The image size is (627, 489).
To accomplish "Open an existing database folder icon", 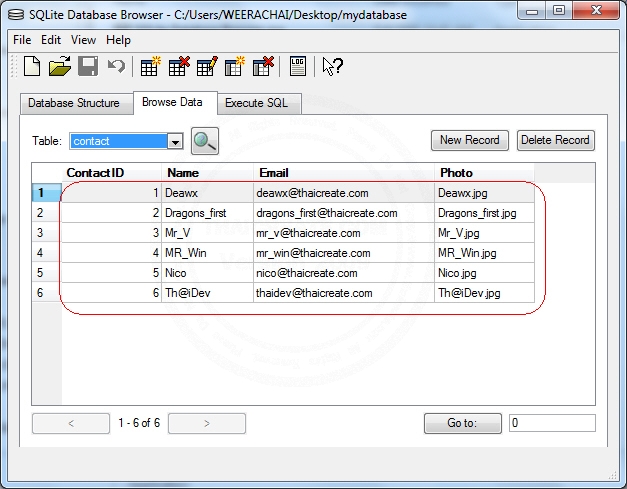I will [60, 66].
